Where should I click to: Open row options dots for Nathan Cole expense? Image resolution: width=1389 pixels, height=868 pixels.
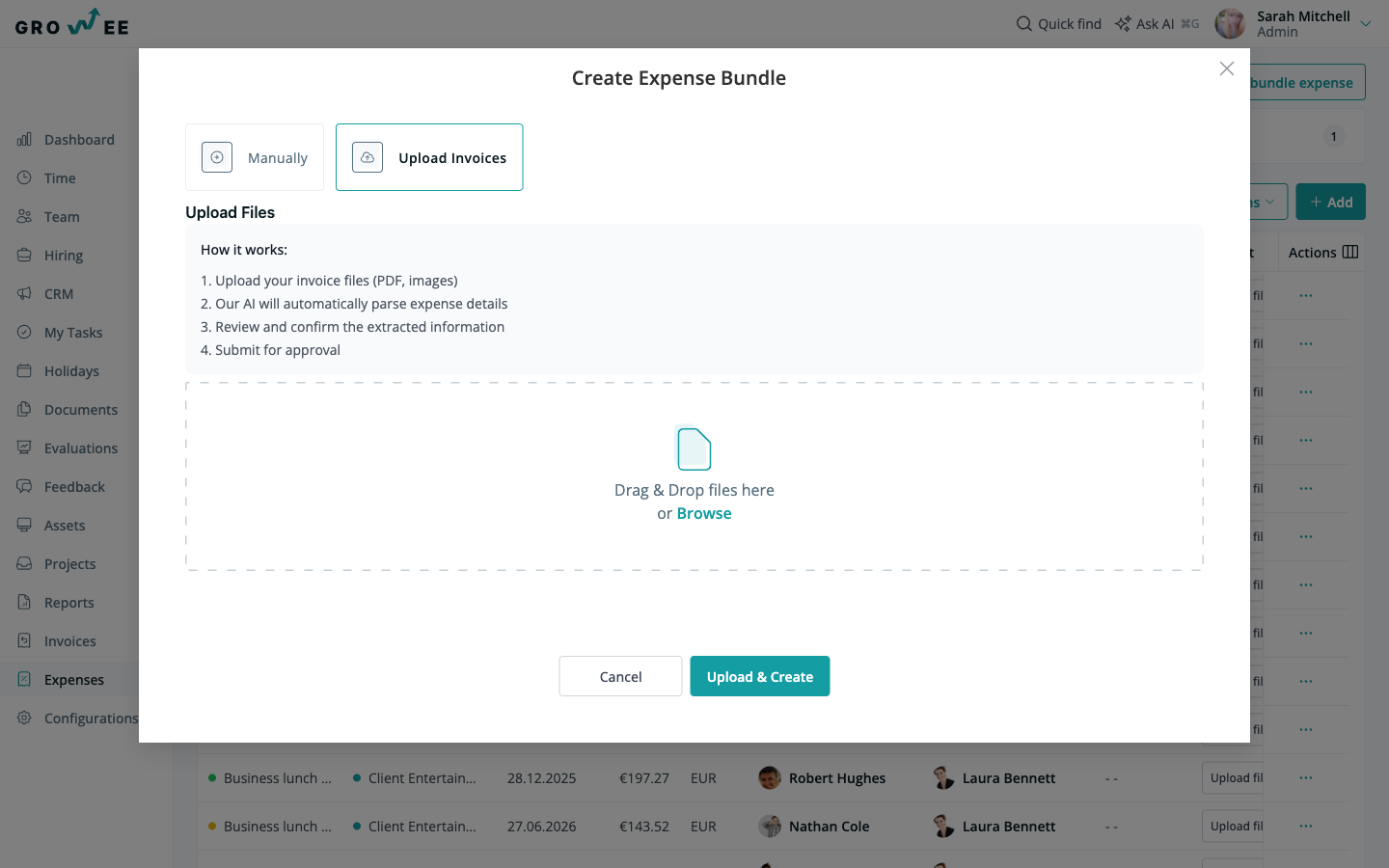click(1306, 827)
